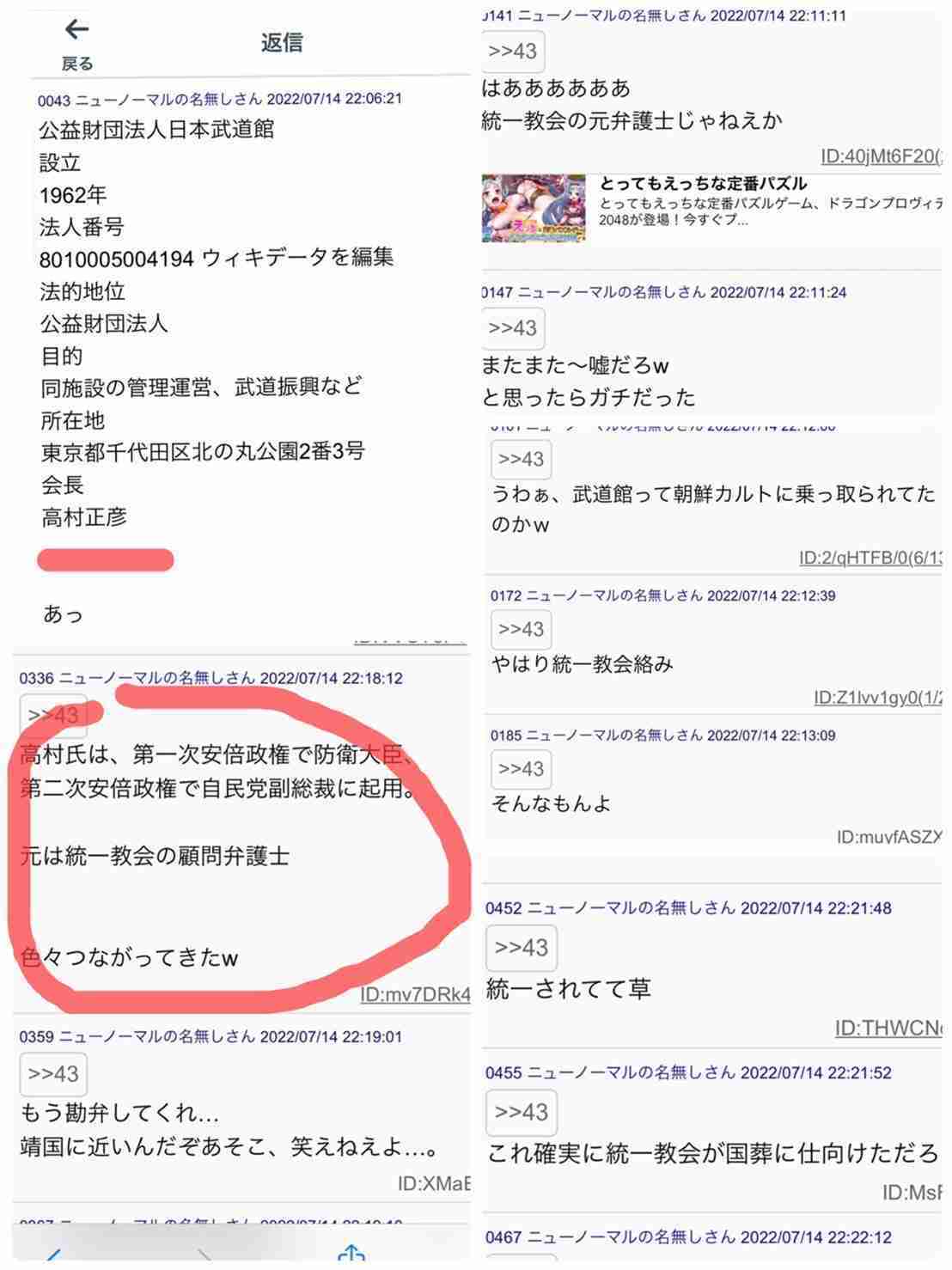
Task: Tap the back arrow labeled 戻る
Action: coord(76,43)
